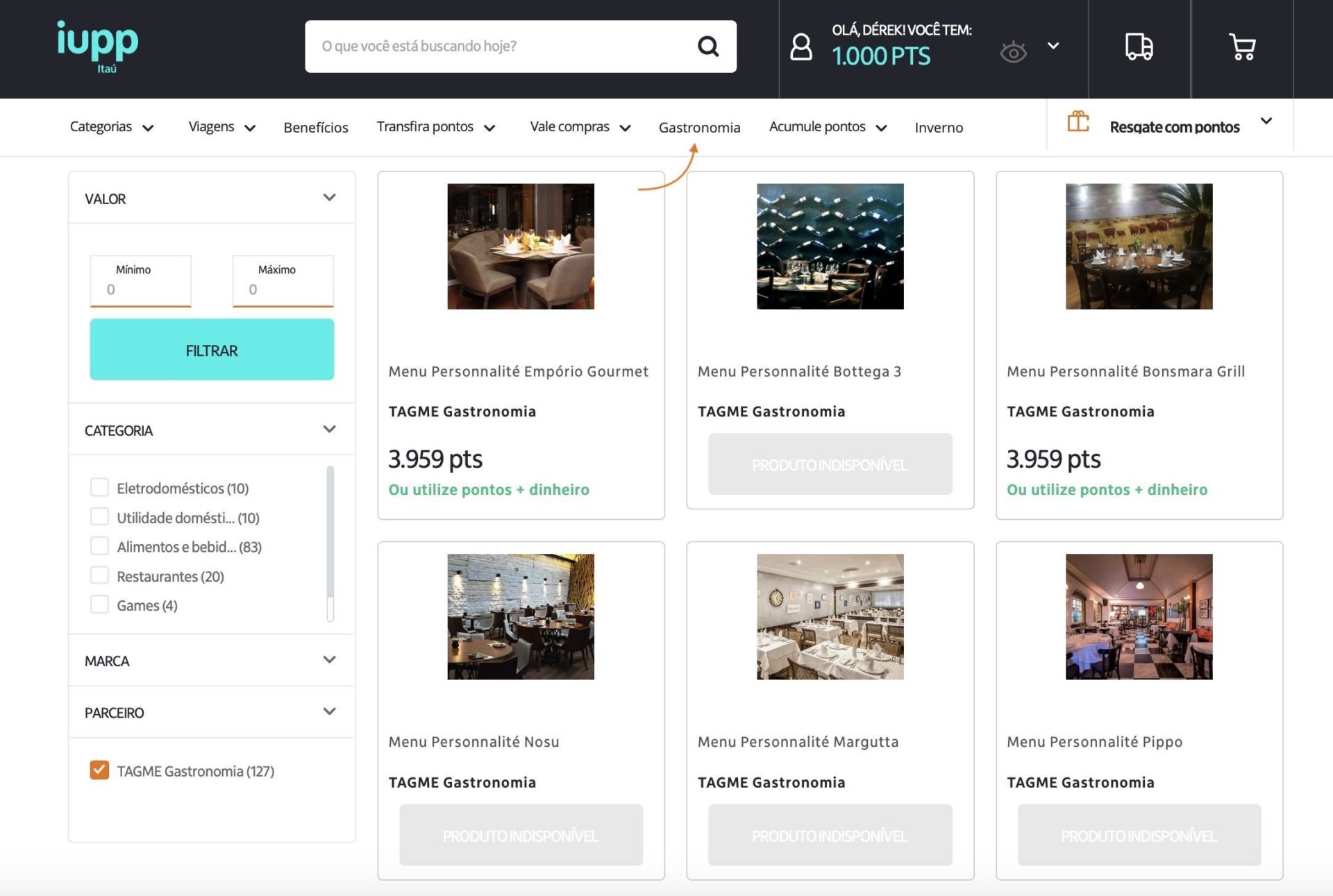Click the 1.000 PTS balance text
Image resolution: width=1333 pixels, height=896 pixels.
pyautogui.click(x=880, y=56)
